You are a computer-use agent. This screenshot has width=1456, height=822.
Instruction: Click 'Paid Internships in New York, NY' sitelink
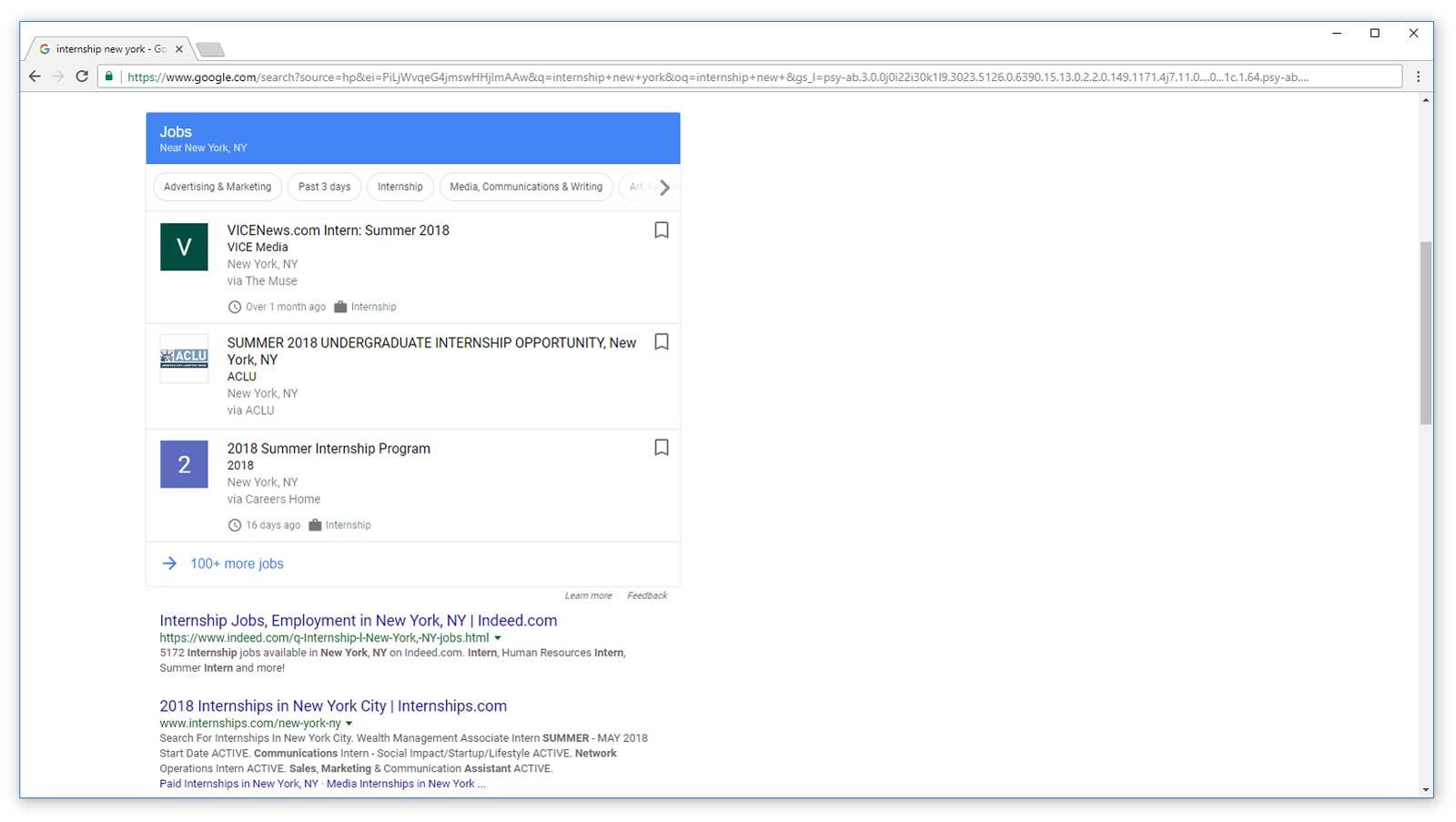click(x=238, y=784)
